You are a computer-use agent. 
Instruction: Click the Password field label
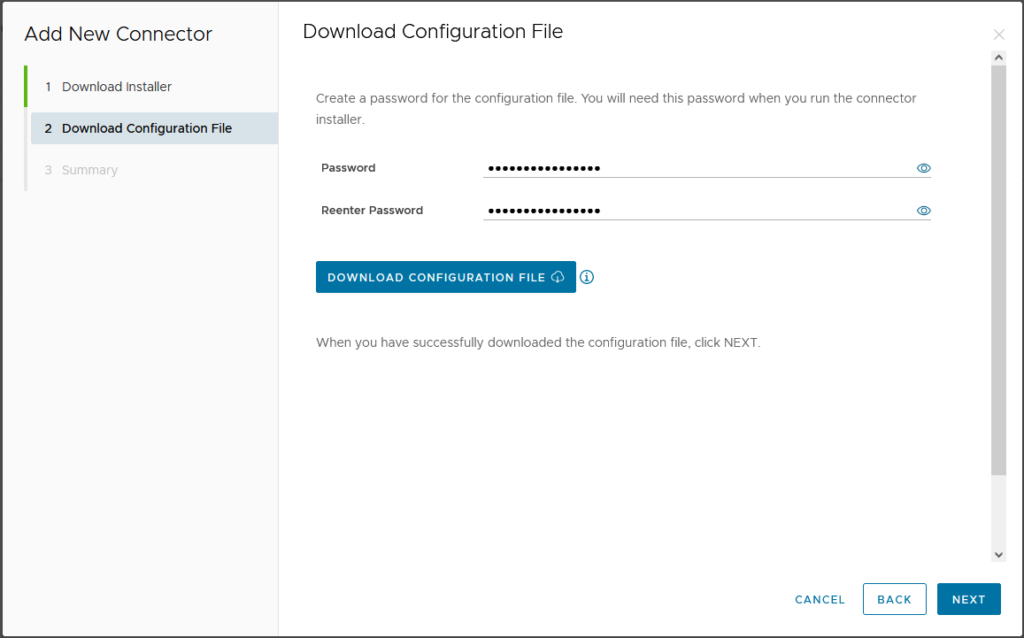pyautogui.click(x=348, y=168)
